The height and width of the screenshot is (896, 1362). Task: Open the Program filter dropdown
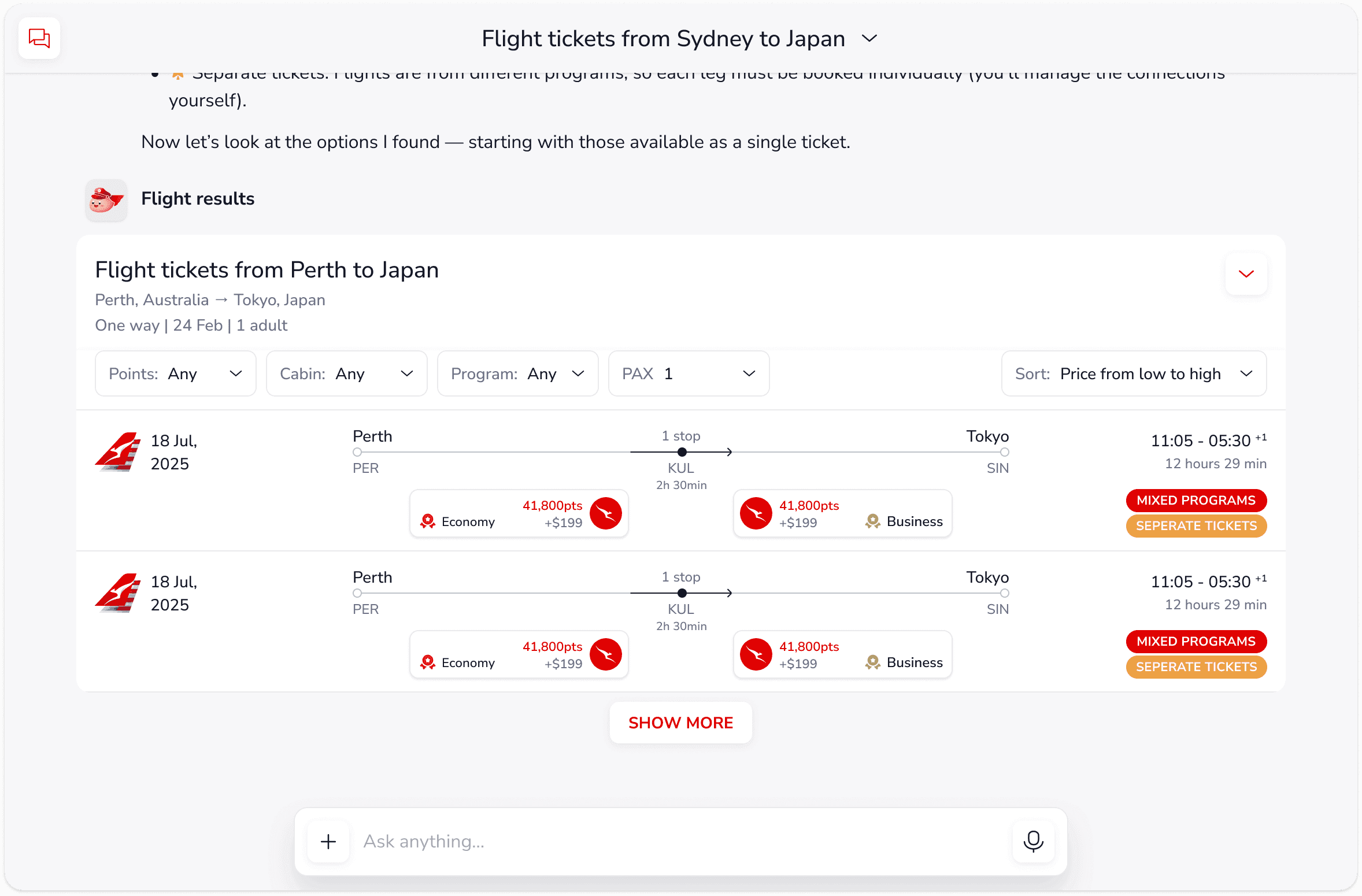pos(517,373)
